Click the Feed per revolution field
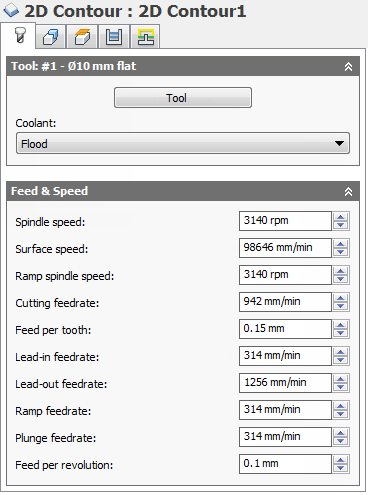The width and height of the screenshot is (368, 495). pyautogui.click(x=285, y=464)
